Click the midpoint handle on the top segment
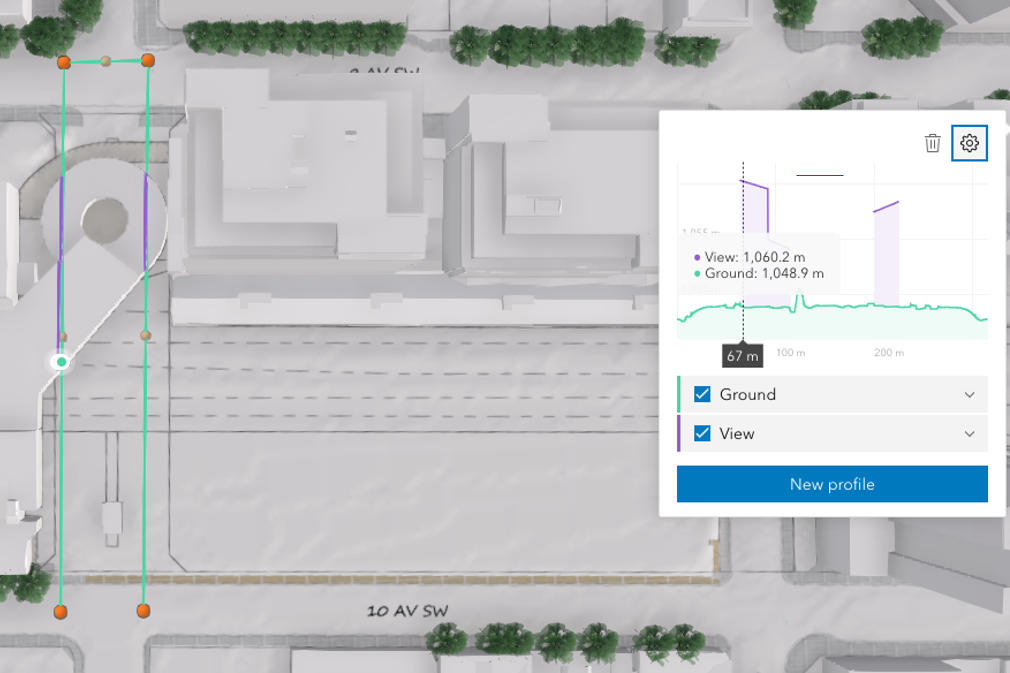 [x=106, y=62]
